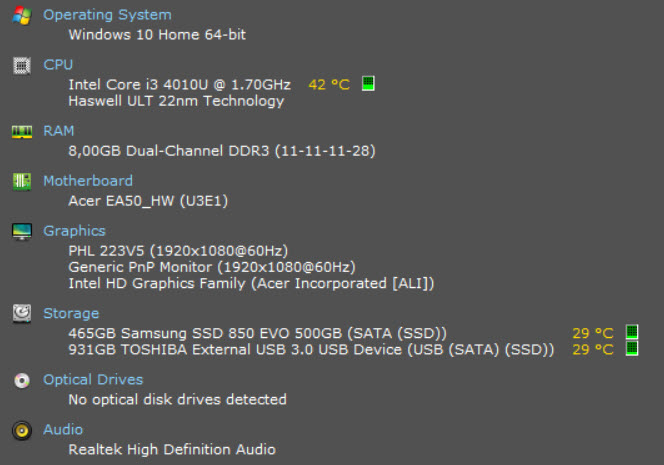This screenshot has height=465, width=664.
Task: Click the Storage hard drive icon
Action: point(22,314)
